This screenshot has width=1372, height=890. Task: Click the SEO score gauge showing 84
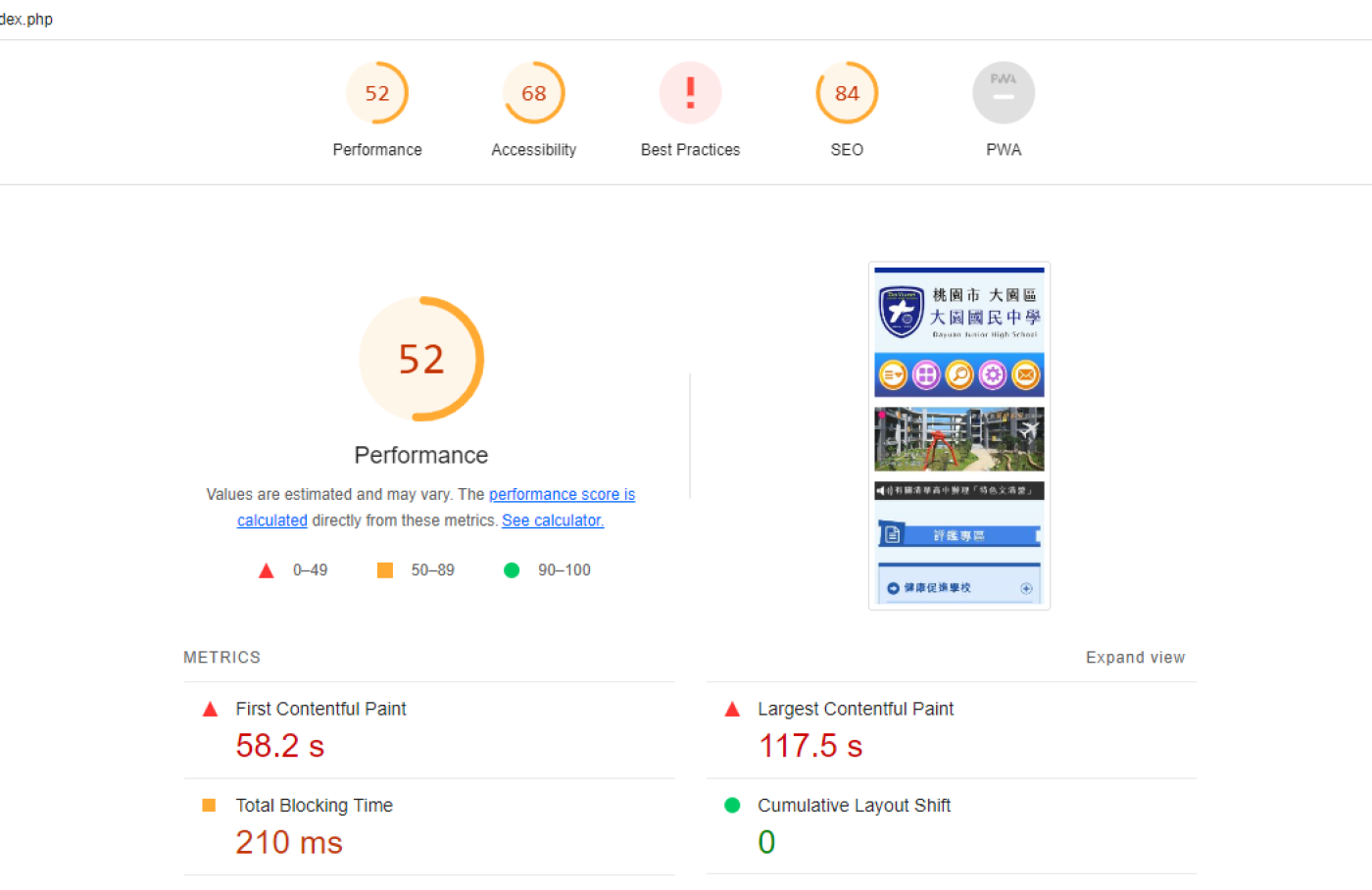click(847, 93)
